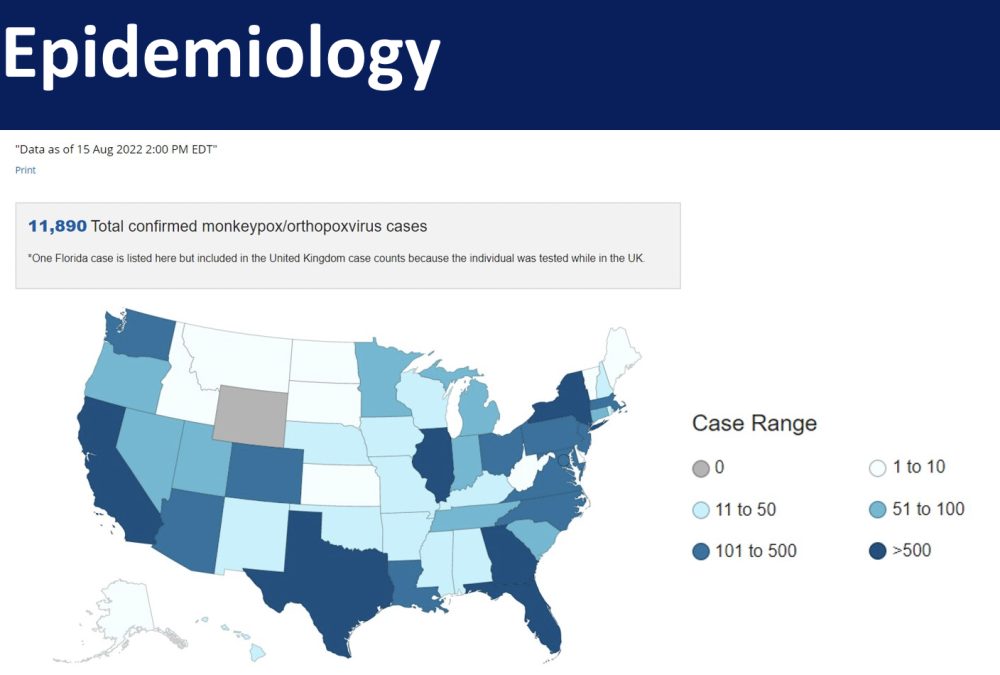Select the 51 to 100 legend swatch
Screen dimensions: 1000x675
(878, 510)
